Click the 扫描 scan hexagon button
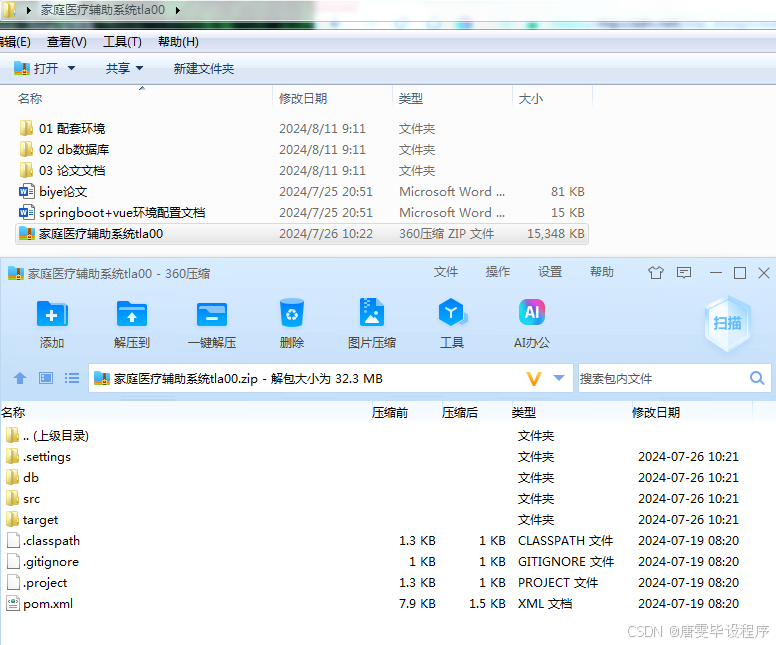 727,323
